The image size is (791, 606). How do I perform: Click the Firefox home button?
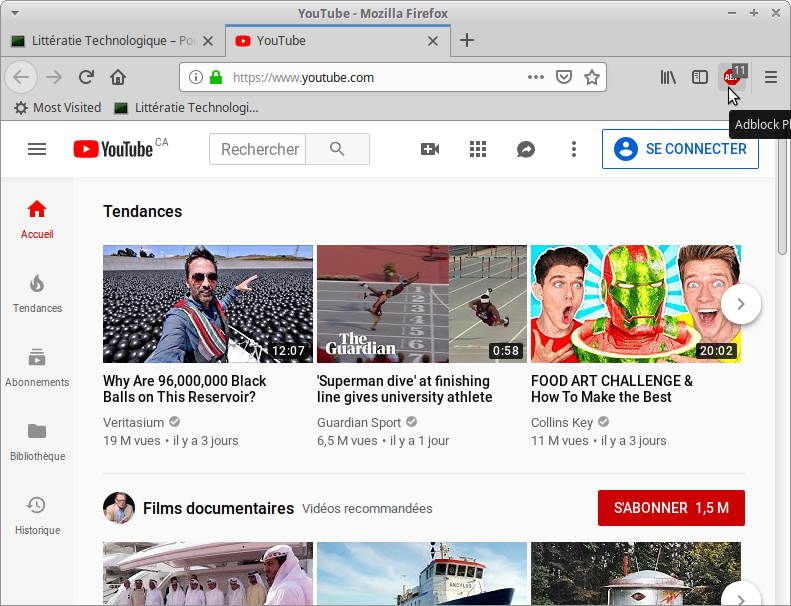(x=118, y=77)
